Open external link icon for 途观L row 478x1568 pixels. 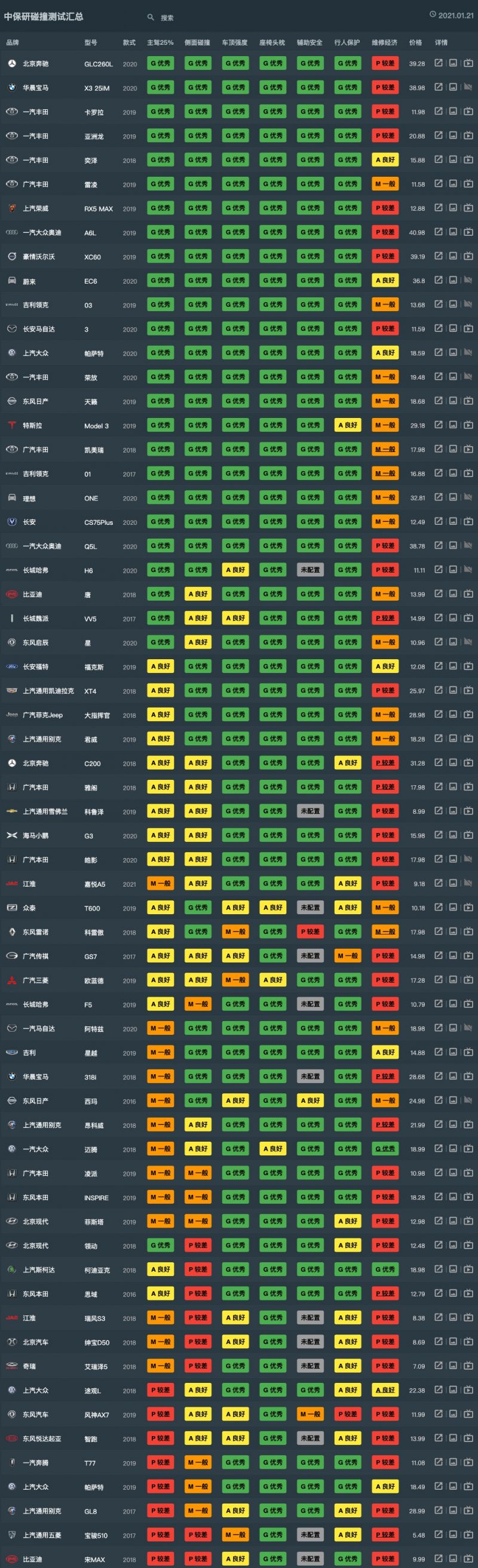point(439,1390)
